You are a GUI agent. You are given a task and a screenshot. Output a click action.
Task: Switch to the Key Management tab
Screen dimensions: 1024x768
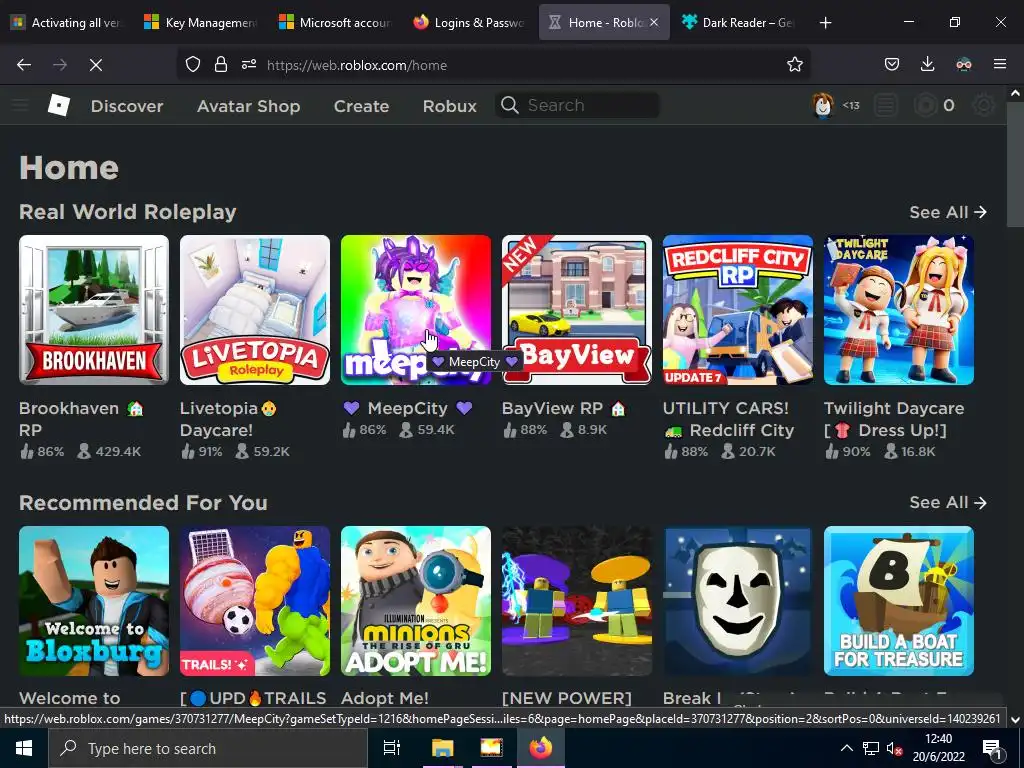point(200,23)
